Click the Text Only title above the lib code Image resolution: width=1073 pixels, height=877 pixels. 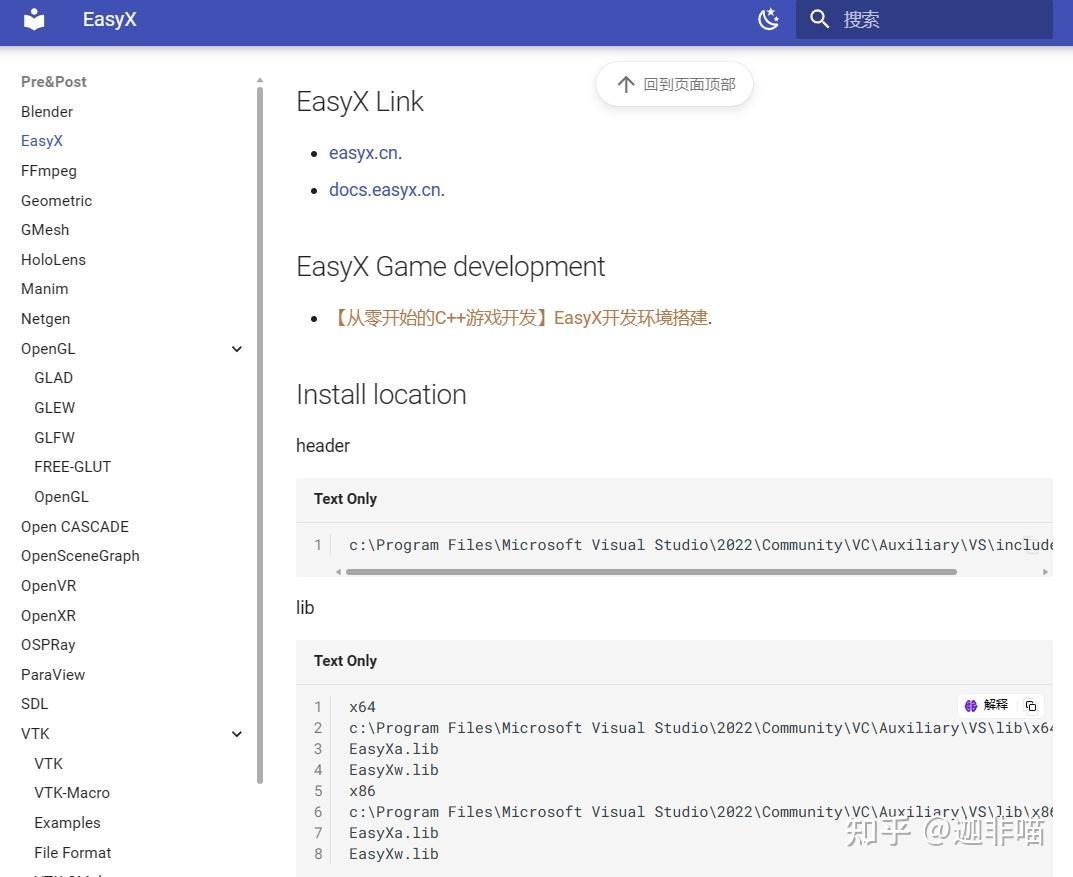coord(345,661)
